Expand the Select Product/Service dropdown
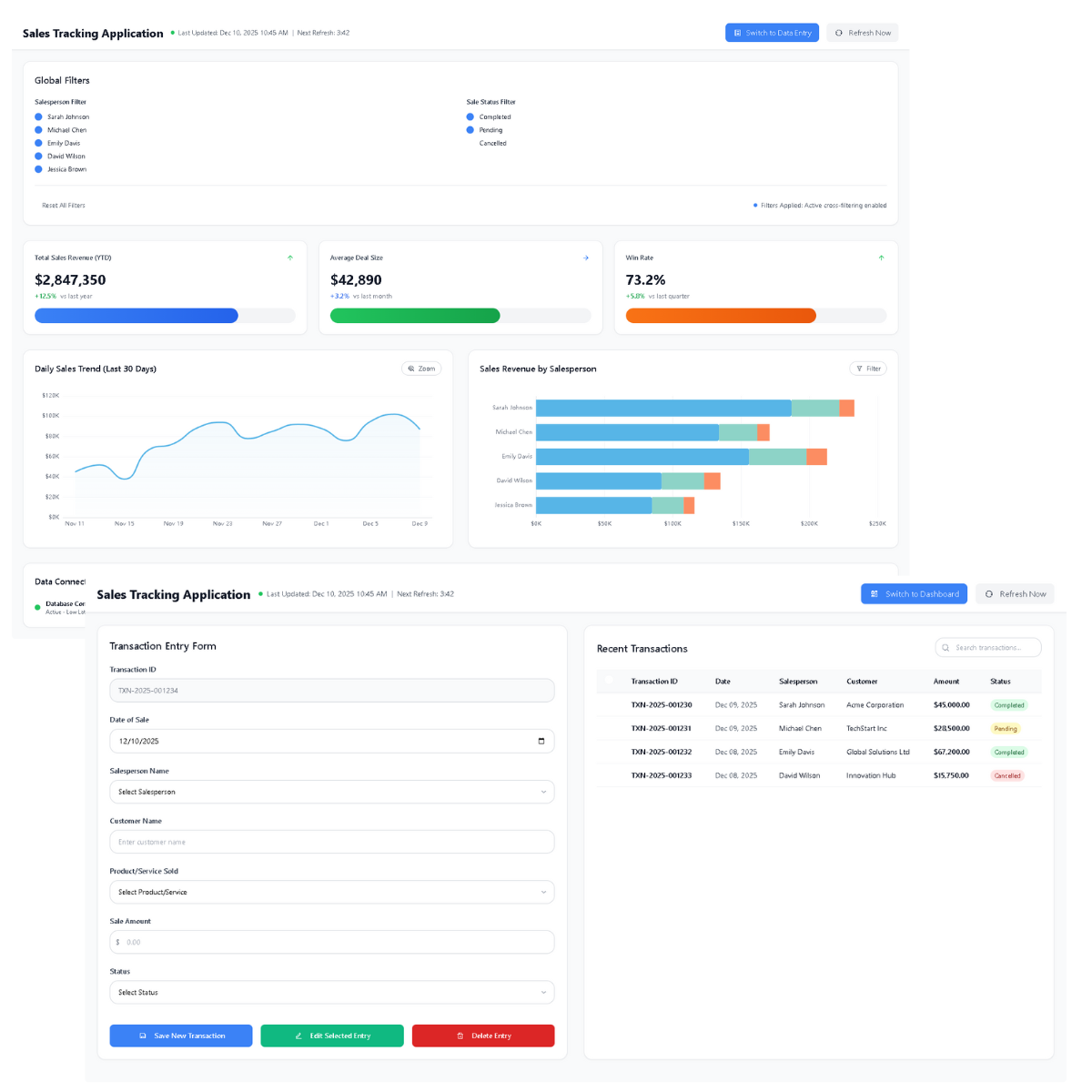Screen dimensions: 1092x1092 click(331, 892)
